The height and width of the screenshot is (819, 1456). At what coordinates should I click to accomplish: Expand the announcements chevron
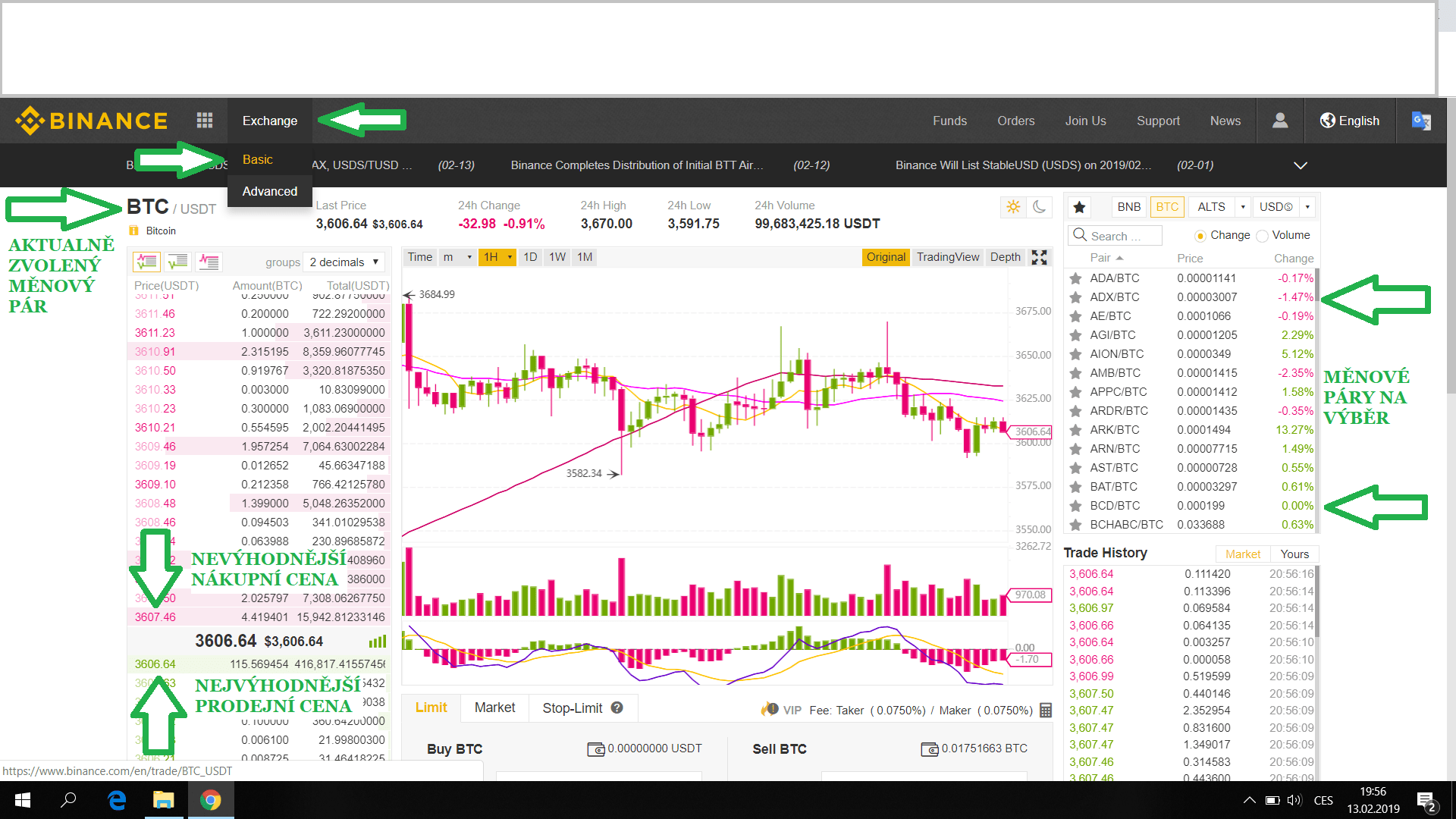pos(1301,165)
